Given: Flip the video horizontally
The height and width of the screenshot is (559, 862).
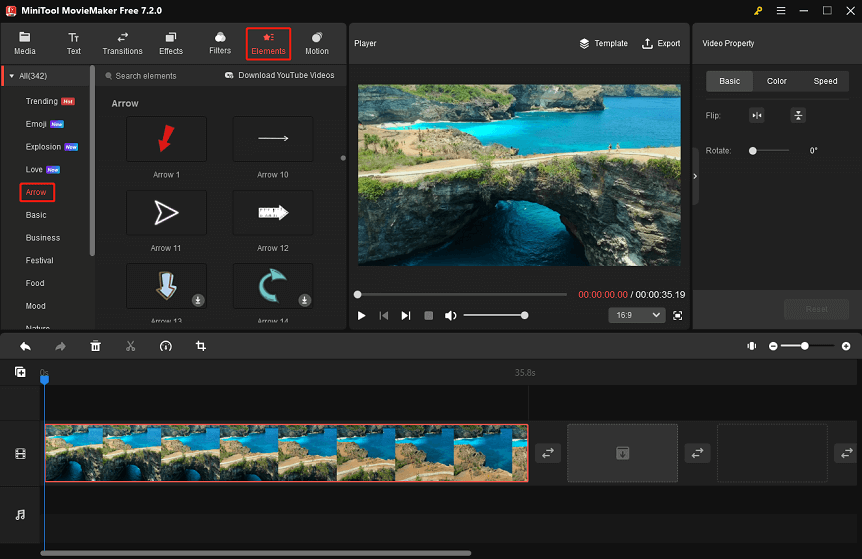Looking at the screenshot, I should 757,115.
